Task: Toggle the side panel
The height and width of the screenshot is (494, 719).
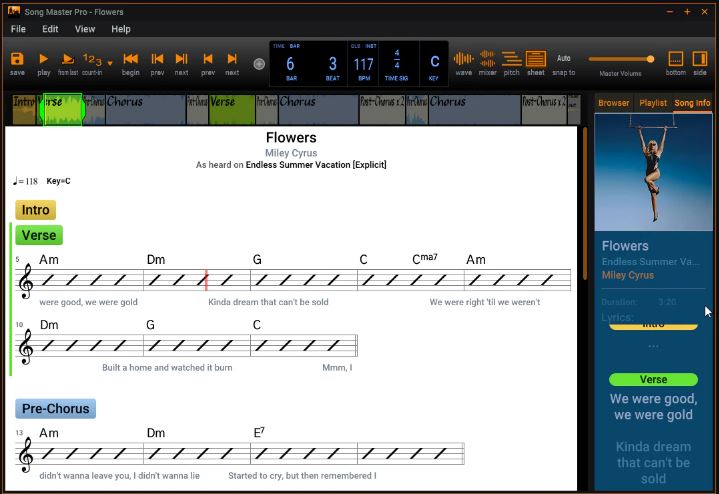Action: pyautogui.click(x=700, y=62)
